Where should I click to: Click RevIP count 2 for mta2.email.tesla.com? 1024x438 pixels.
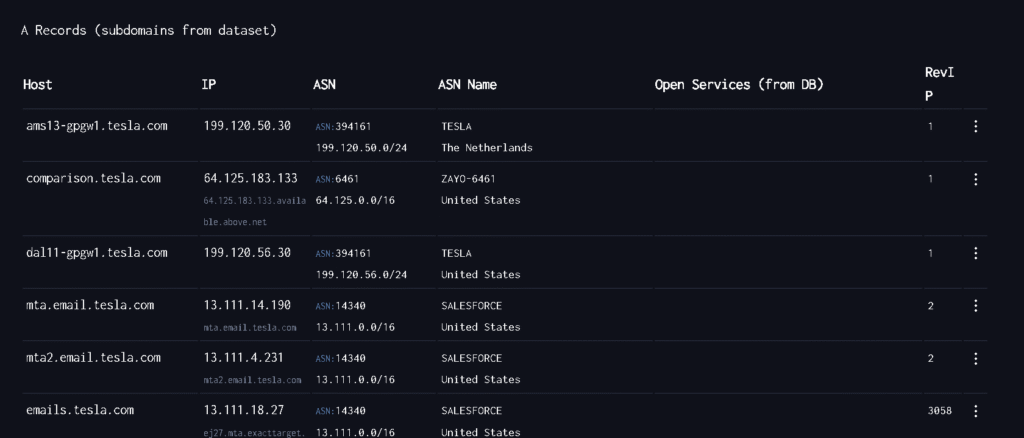click(x=931, y=358)
